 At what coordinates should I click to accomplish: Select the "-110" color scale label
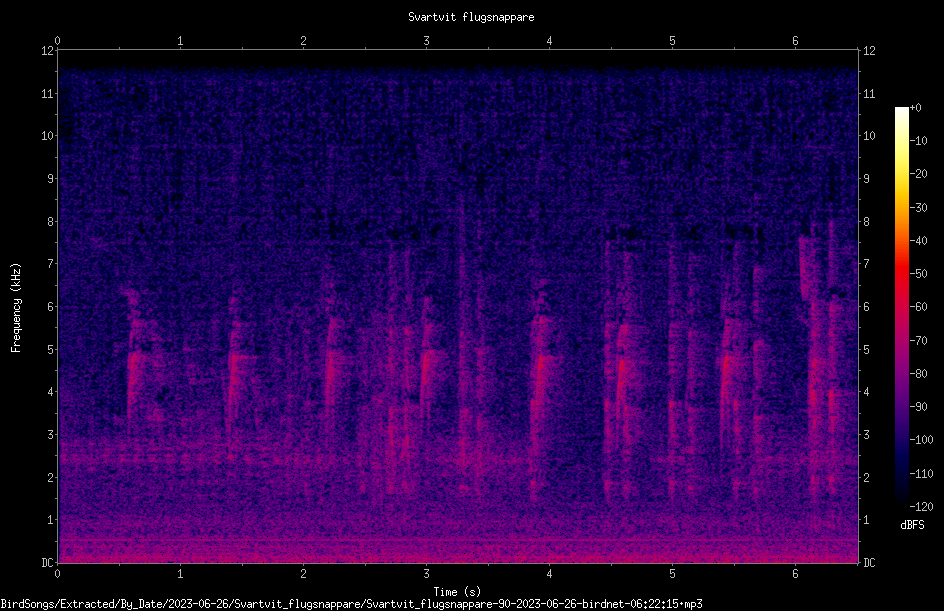coord(922,474)
